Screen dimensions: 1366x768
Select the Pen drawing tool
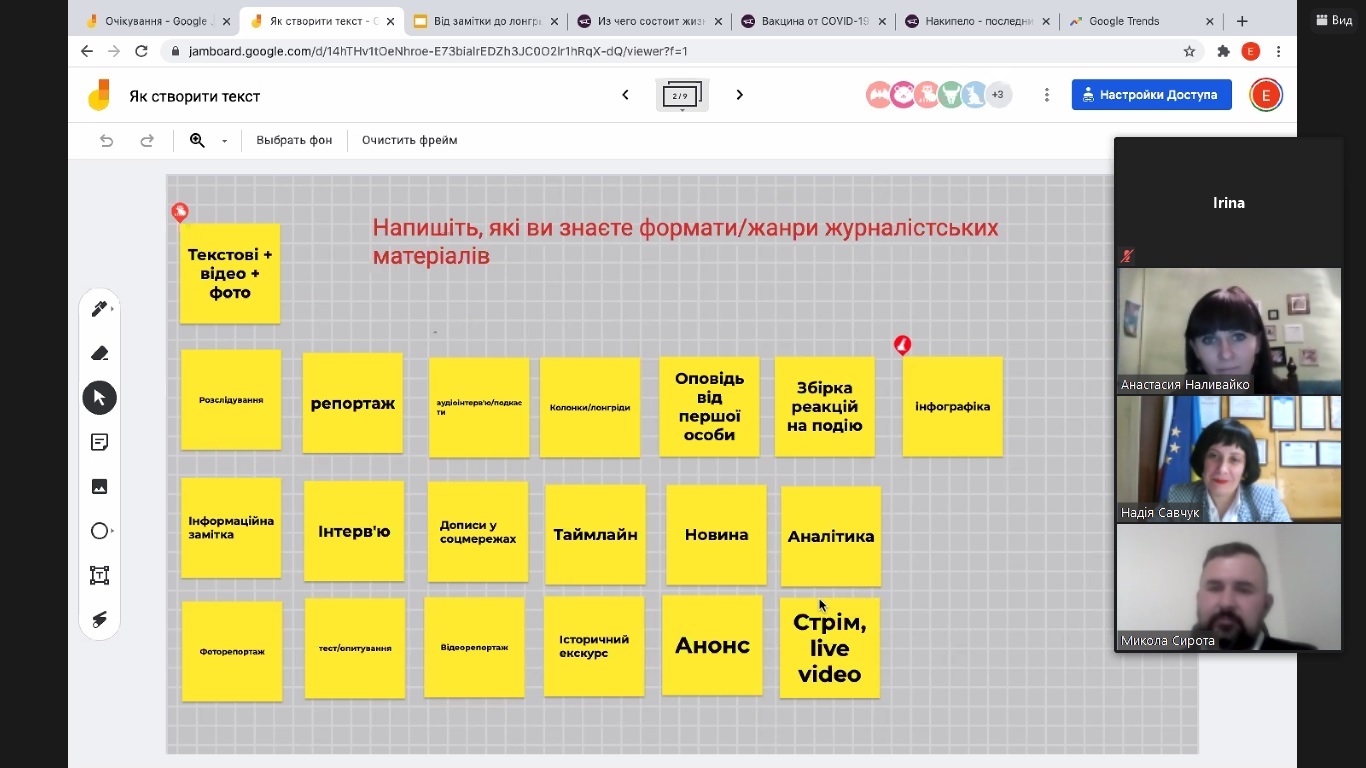pyautogui.click(x=99, y=309)
